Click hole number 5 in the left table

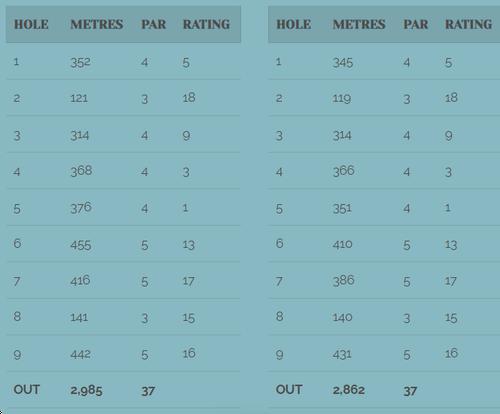pyautogui.click(x=17, y=209)
